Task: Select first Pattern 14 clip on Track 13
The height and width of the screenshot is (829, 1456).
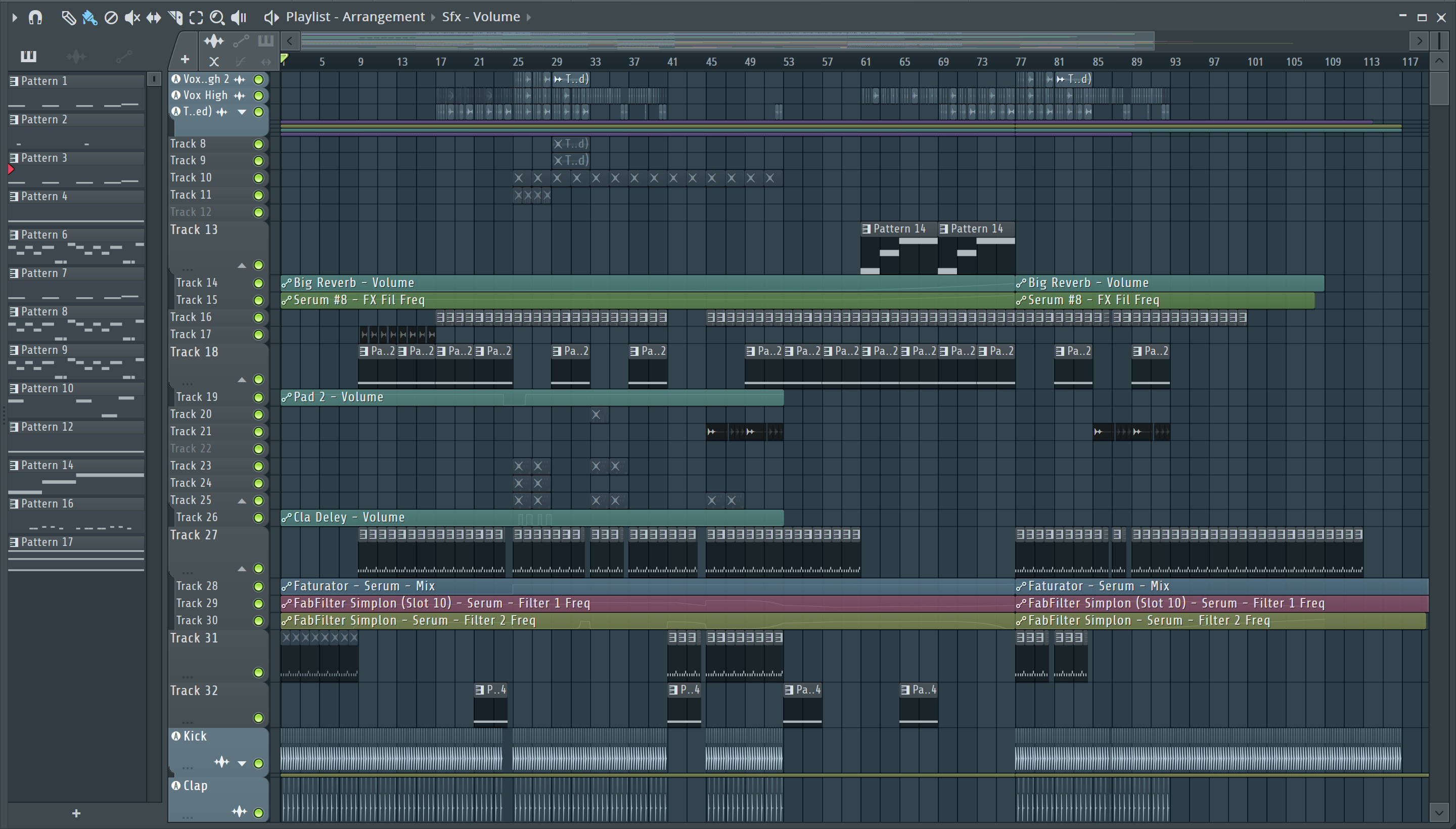Action: click(898, 248)
